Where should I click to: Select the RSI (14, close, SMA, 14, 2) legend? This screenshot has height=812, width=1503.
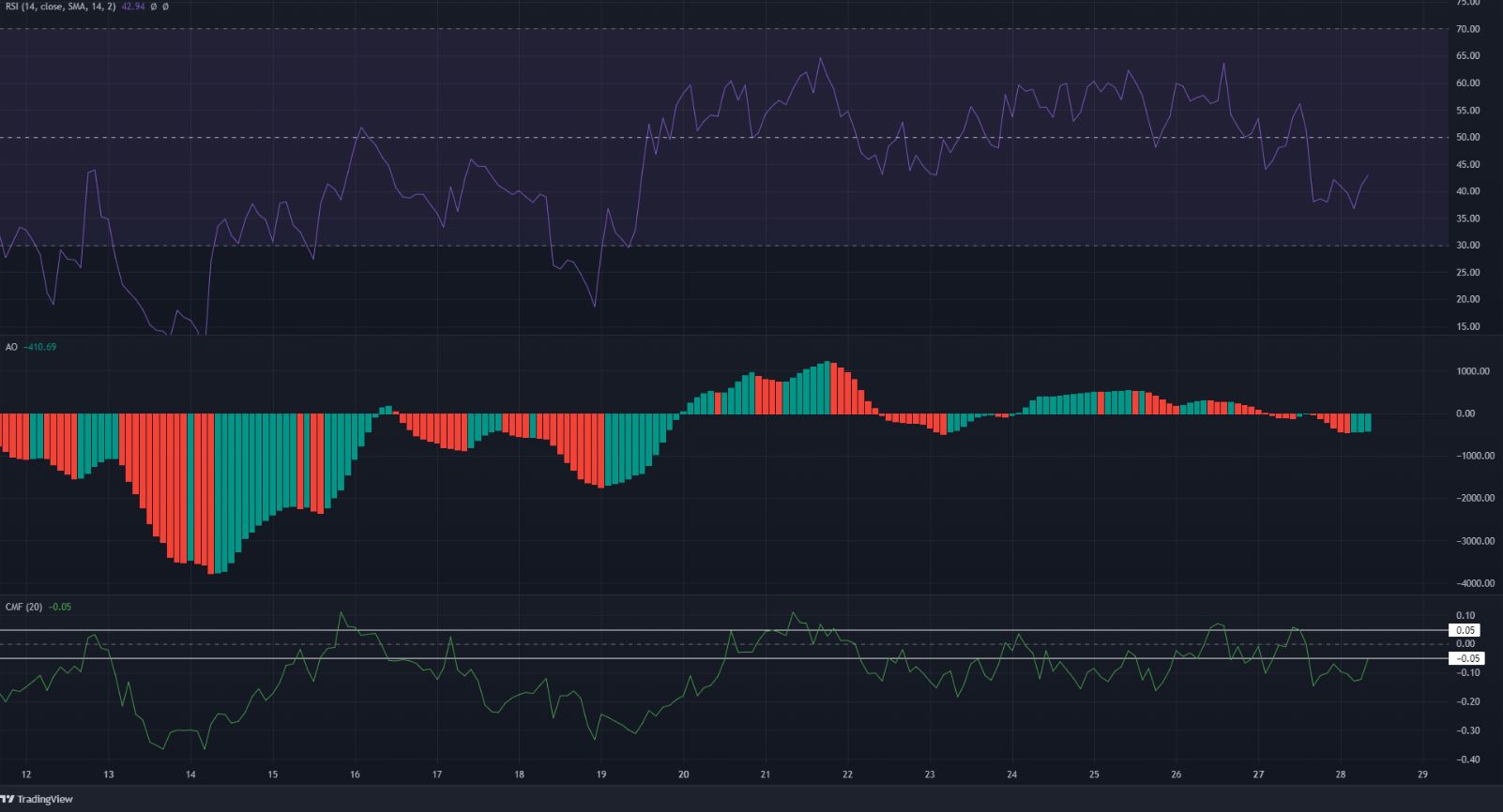(x=61, y=7)
